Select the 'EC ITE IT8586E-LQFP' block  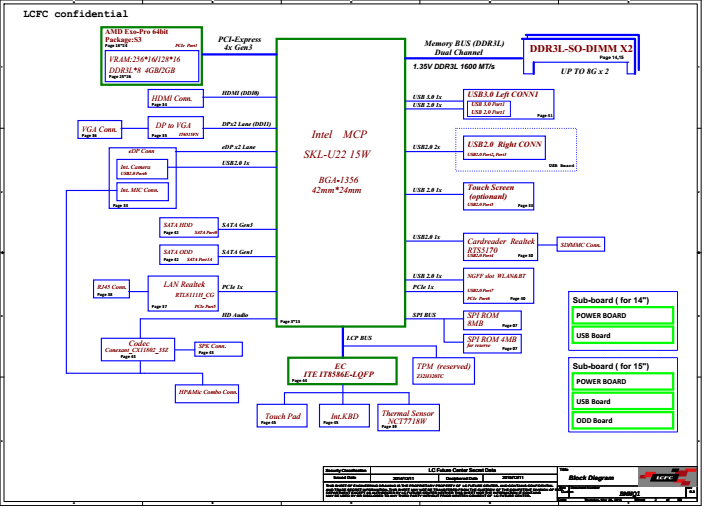pyautogui.click(x=343, y=371)
